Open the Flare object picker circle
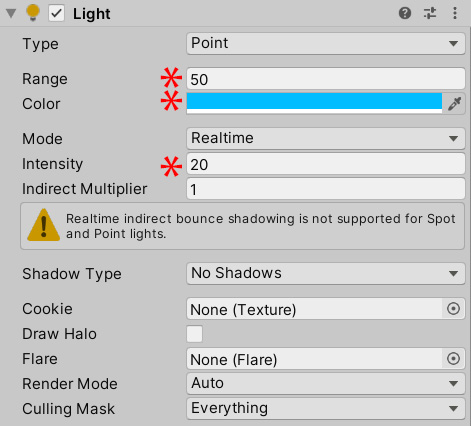 point(453,359)
